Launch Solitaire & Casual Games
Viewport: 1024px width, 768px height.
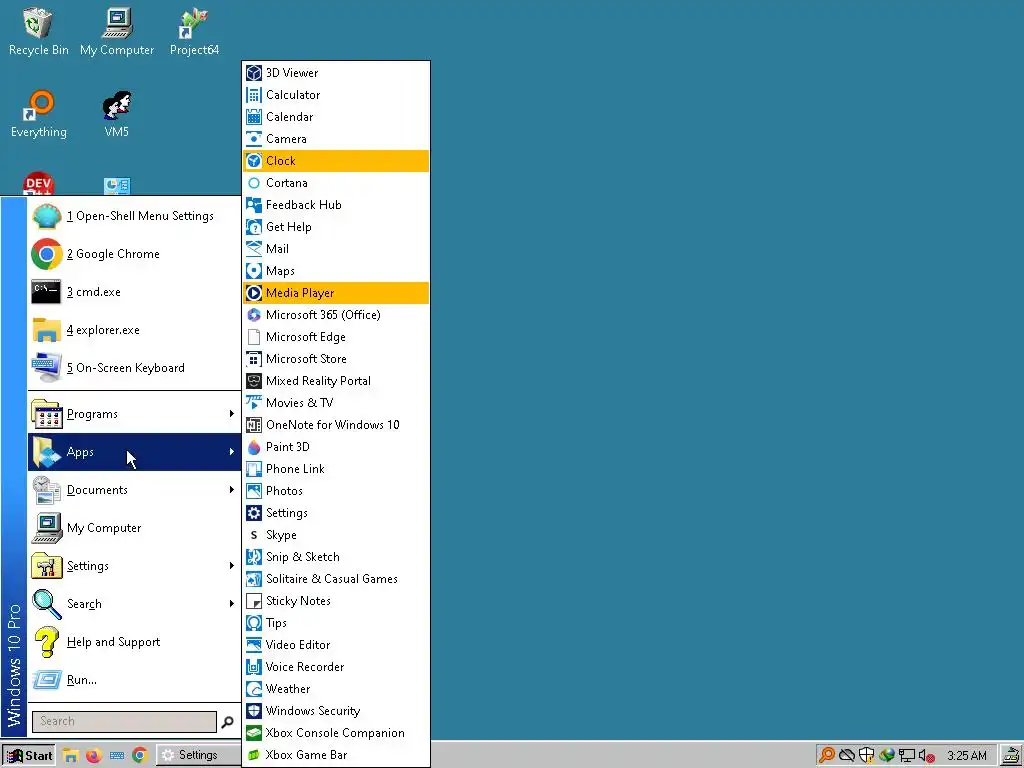(x=336, y=579)
